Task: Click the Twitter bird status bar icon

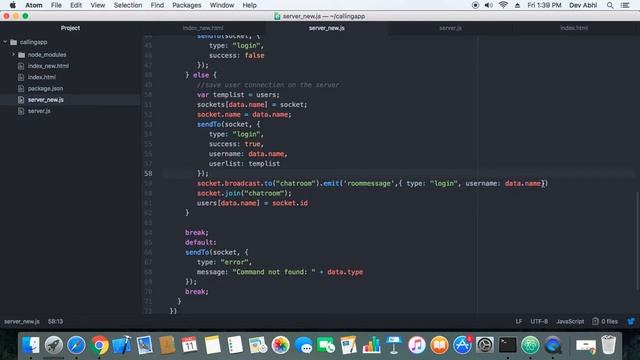Action: point(631,322)
